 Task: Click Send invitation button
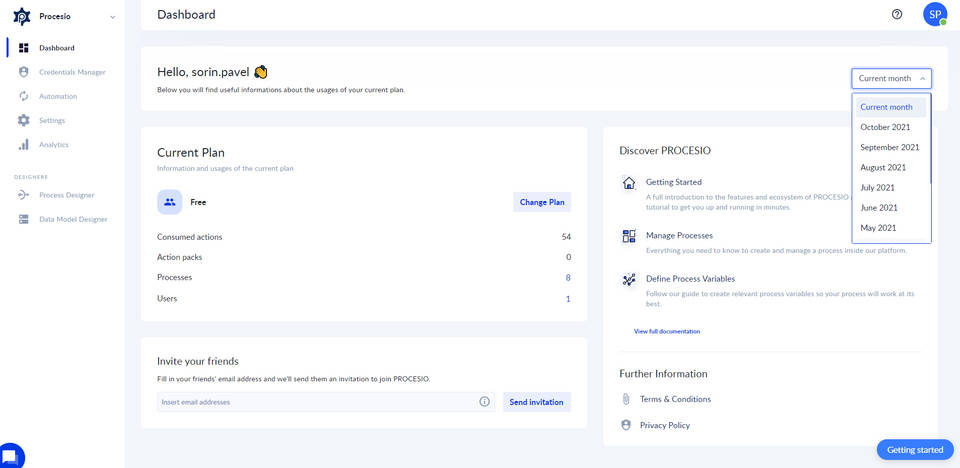(537, 402)
